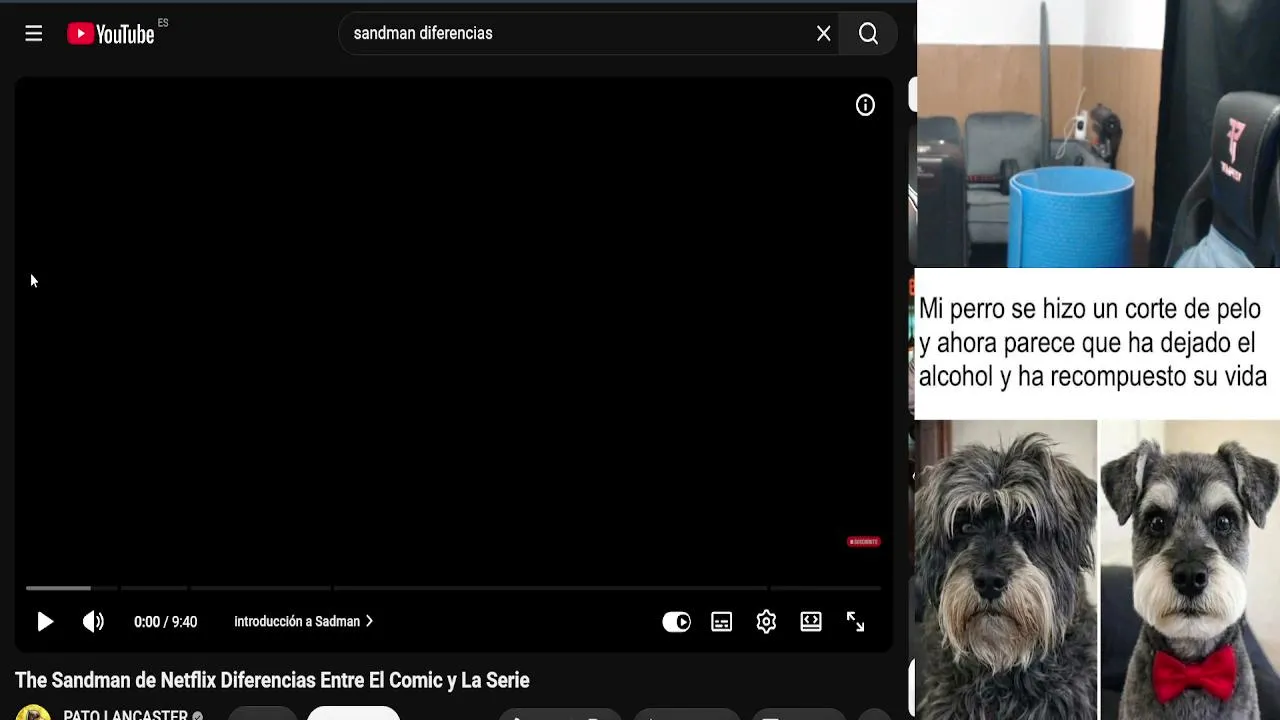Turn on subtitles/closed captions

pyautogui.click(x=721, y=622)
